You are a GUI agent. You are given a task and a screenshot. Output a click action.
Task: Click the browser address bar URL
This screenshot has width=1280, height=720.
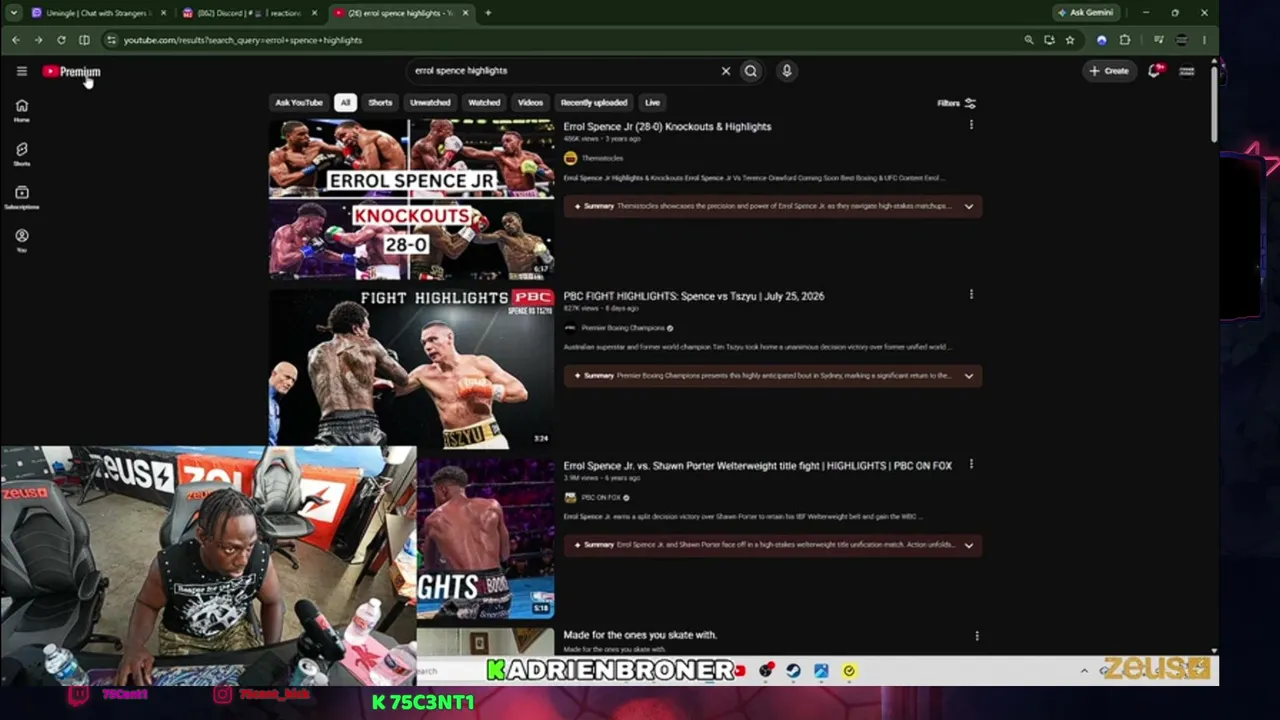click(x=243, y=40)
